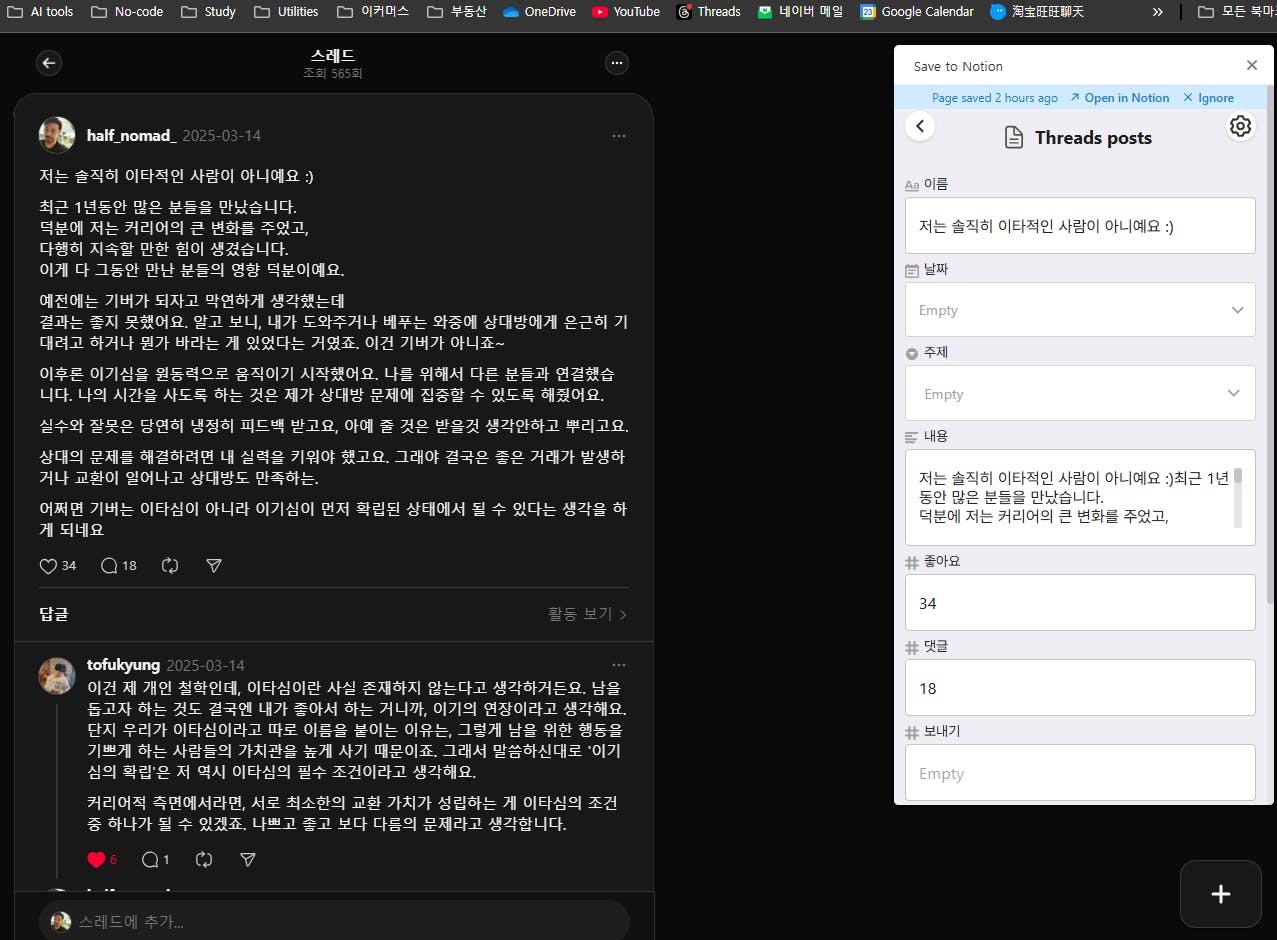Click Page saved 2 hours ago text
Screen dimensions: 1277x940
995,98
